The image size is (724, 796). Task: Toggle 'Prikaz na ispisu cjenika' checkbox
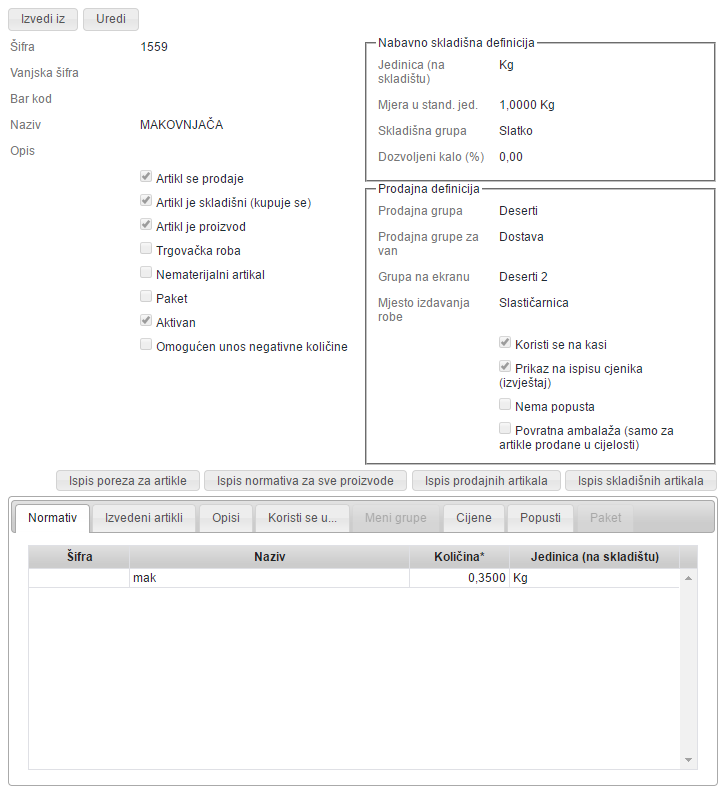pyautogui.click(x=505, y=367)
